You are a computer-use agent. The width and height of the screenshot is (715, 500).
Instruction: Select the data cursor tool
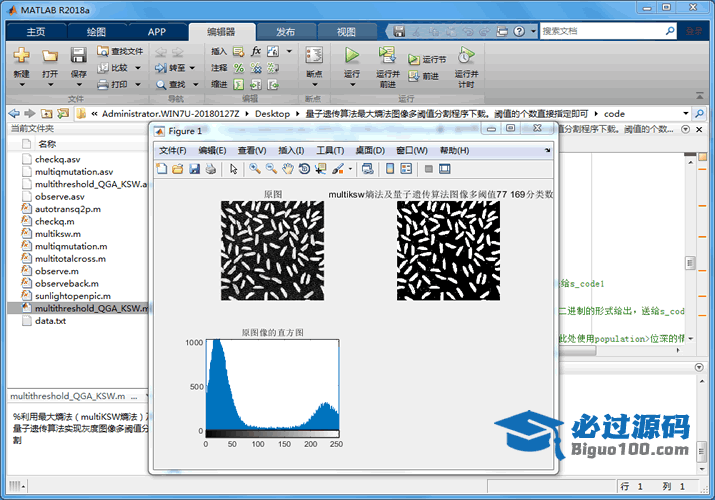[x=321, y=169]
